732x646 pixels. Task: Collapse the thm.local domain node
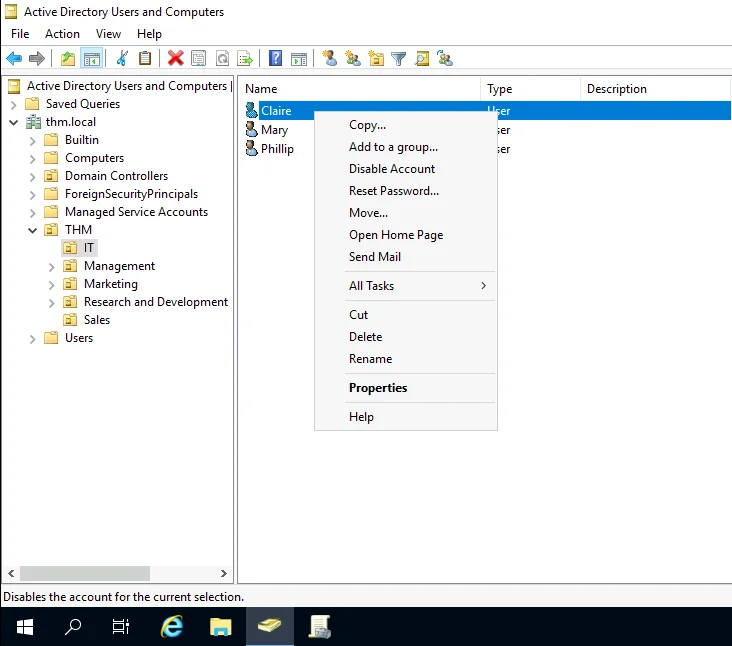coord(14,122)
